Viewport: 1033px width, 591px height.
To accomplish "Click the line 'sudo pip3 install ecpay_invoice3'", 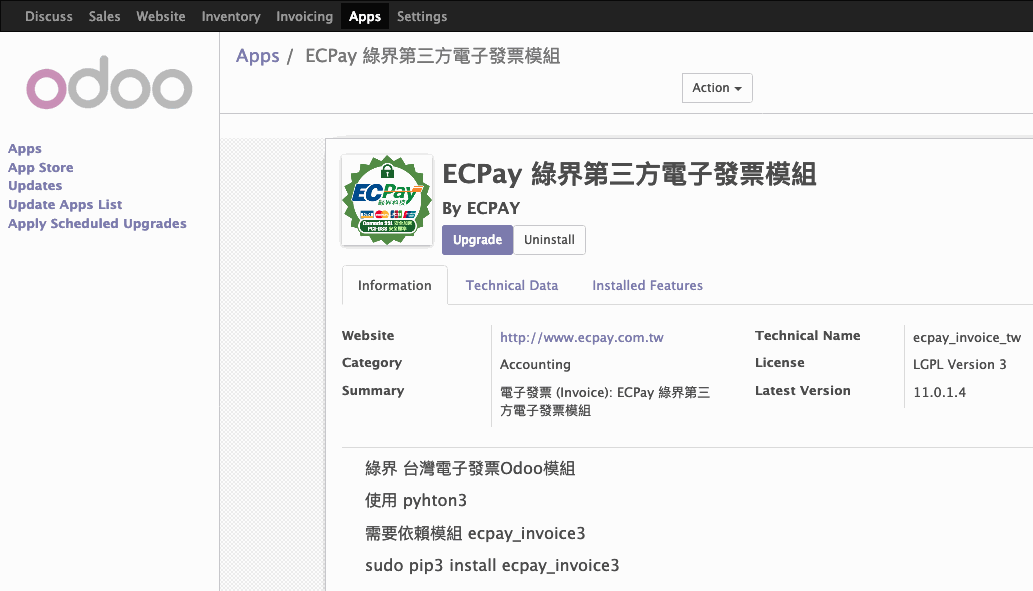I will (x=492, y=565).
